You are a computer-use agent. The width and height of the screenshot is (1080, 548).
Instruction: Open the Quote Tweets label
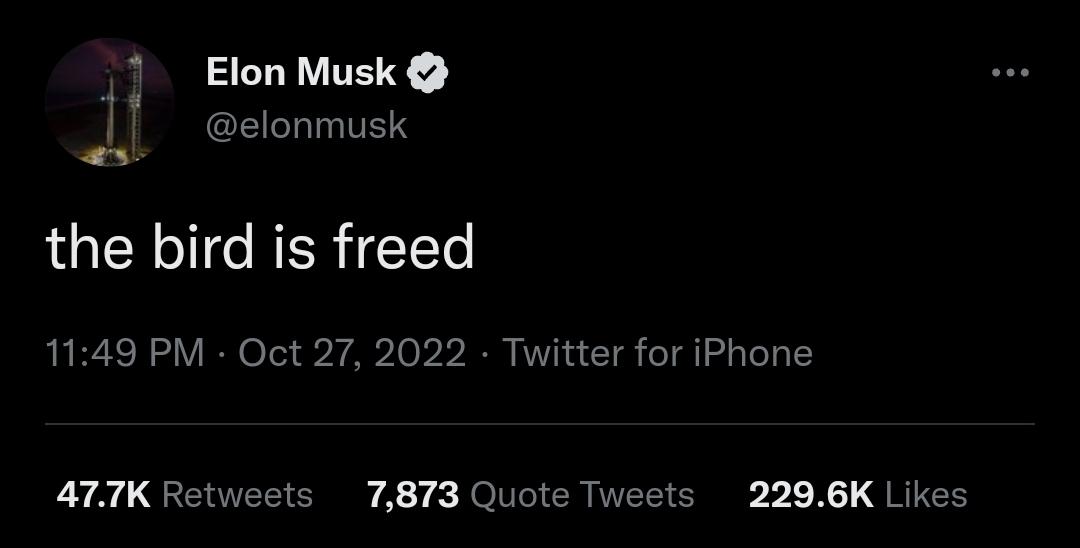coord(582,495)
